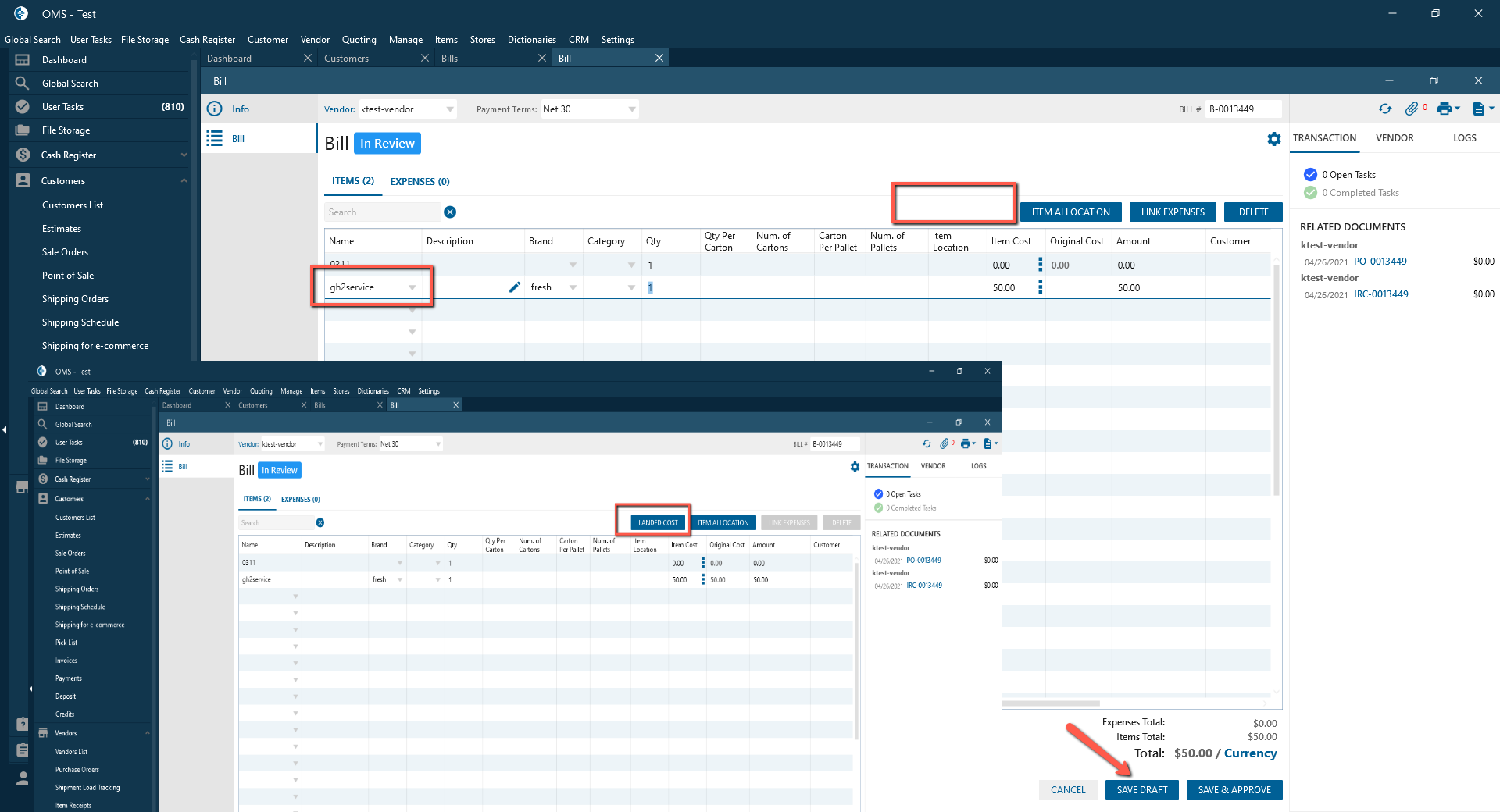The image size is (1500, 812).
Task: Click the Cash Register dollar icon, large window sidebar
Action: [x=23, y=155]
